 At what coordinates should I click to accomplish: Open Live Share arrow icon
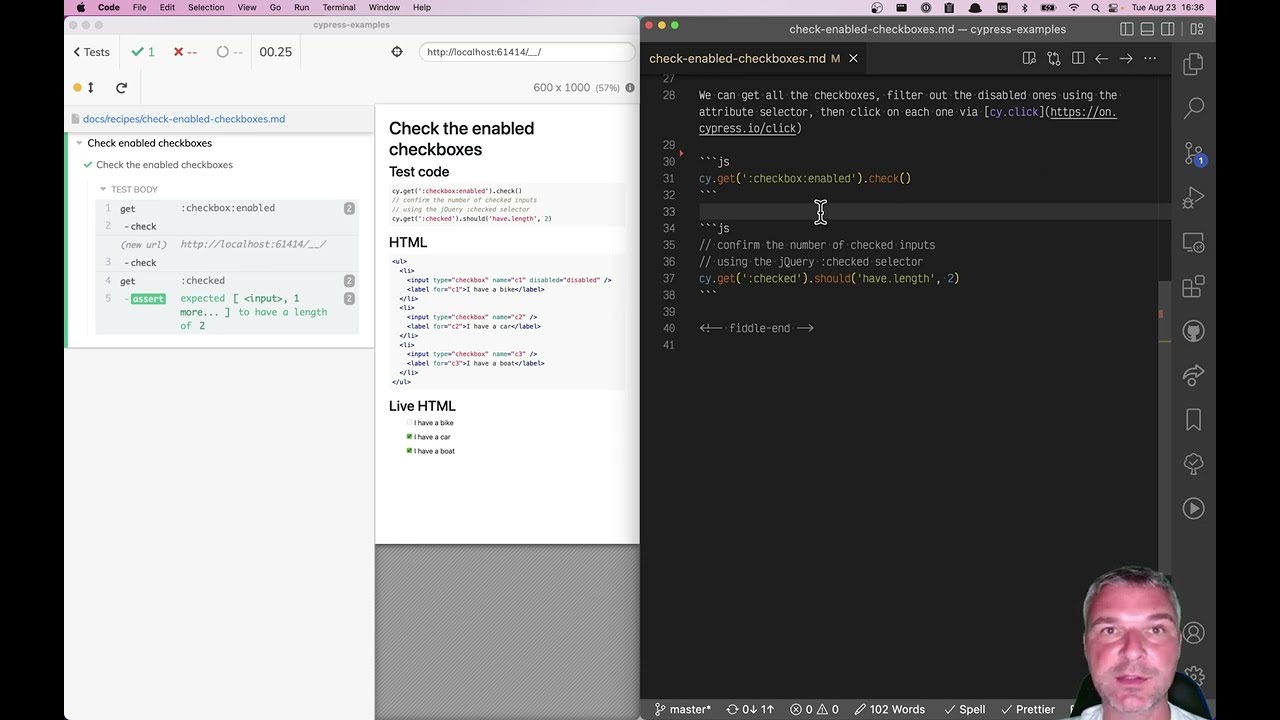tap(1193, 376)
